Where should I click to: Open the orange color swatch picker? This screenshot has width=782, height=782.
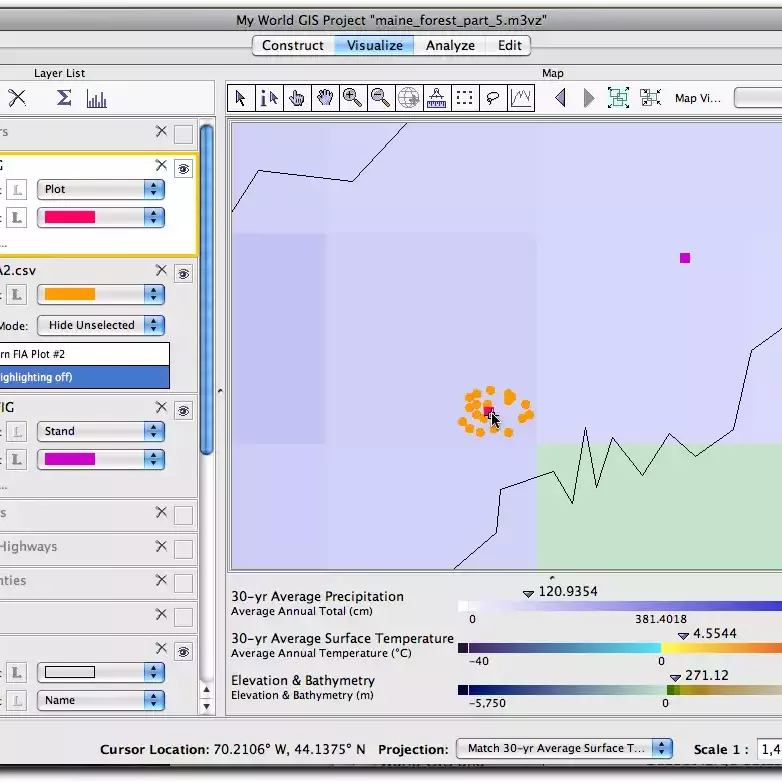100,294
